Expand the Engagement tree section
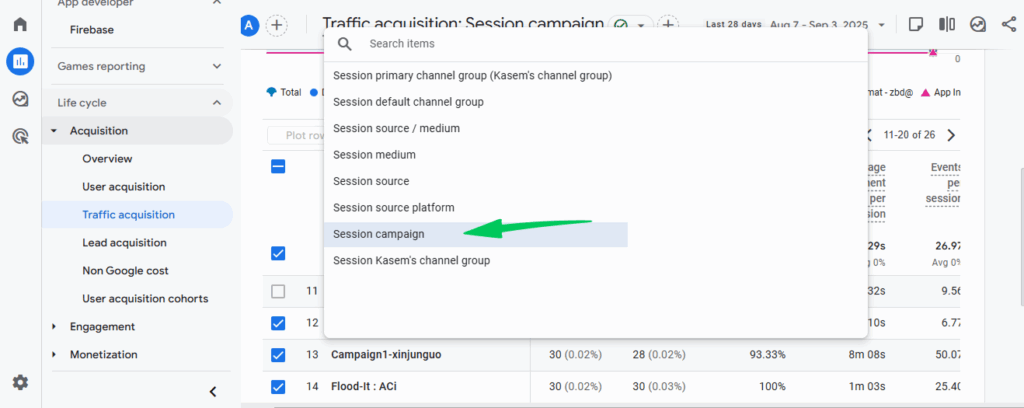1024x408 pixels. pyautogui.click(x=54, y=327)
